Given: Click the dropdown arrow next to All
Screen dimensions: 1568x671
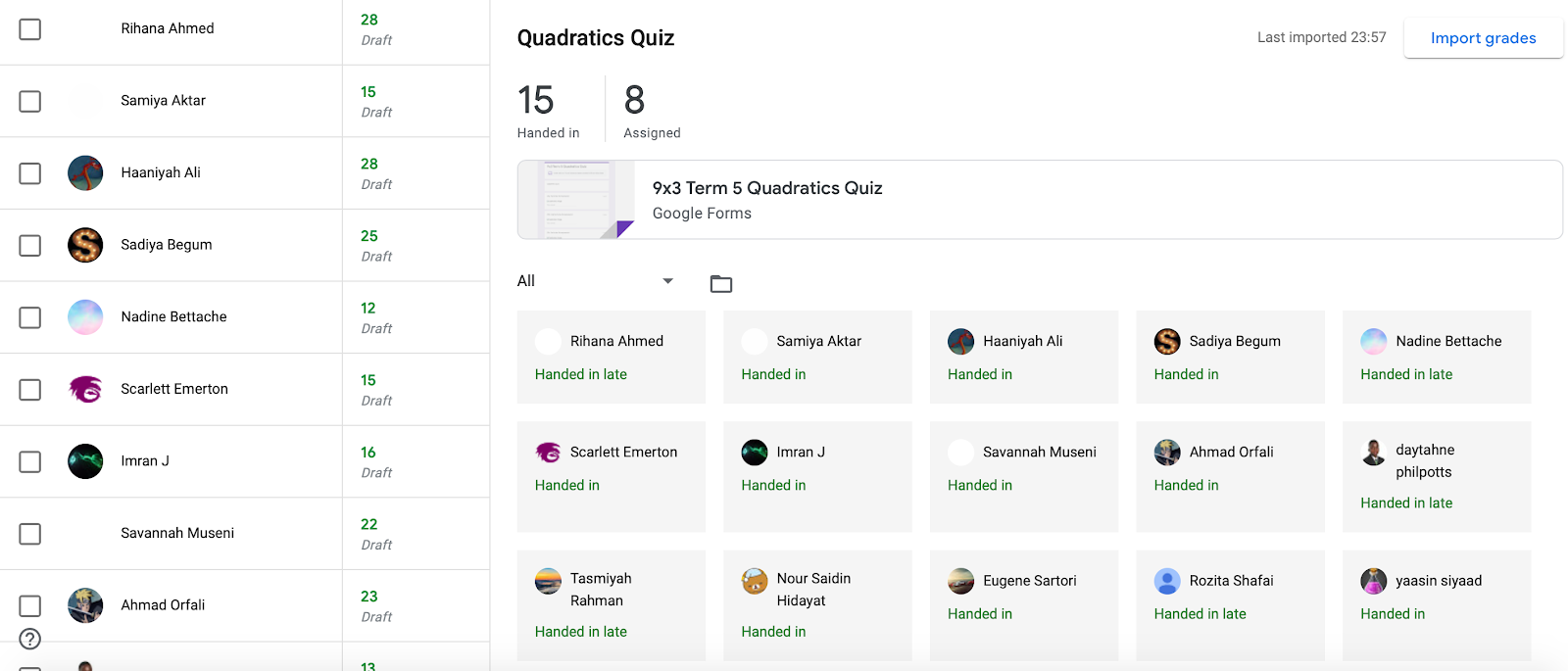Looking at the screenshot, I should pyautogui.click(x=668, y=281).
